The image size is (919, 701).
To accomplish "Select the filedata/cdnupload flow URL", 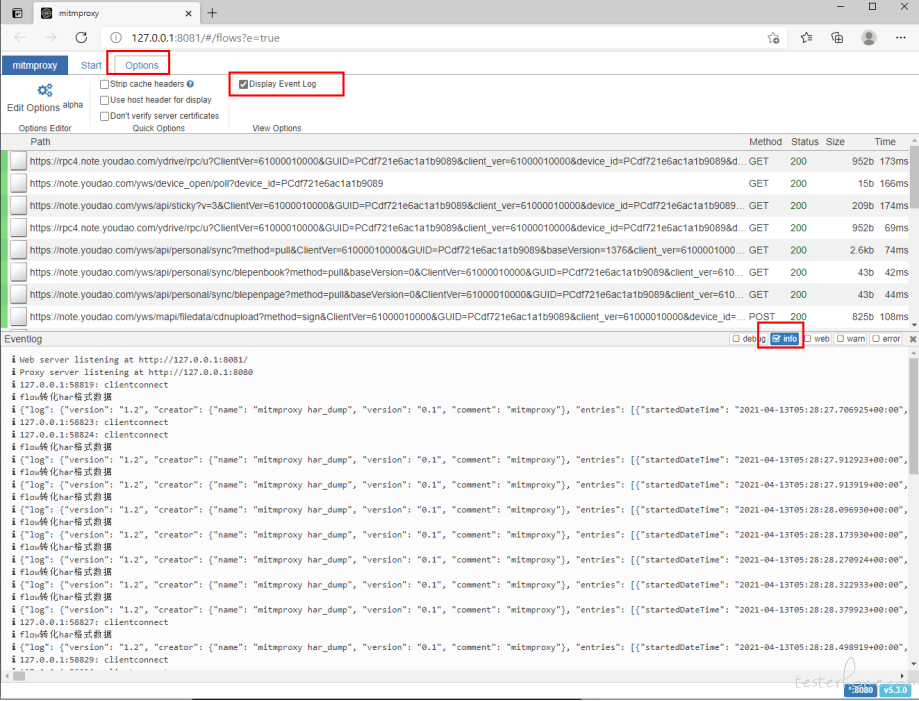I will click(387, 317).
